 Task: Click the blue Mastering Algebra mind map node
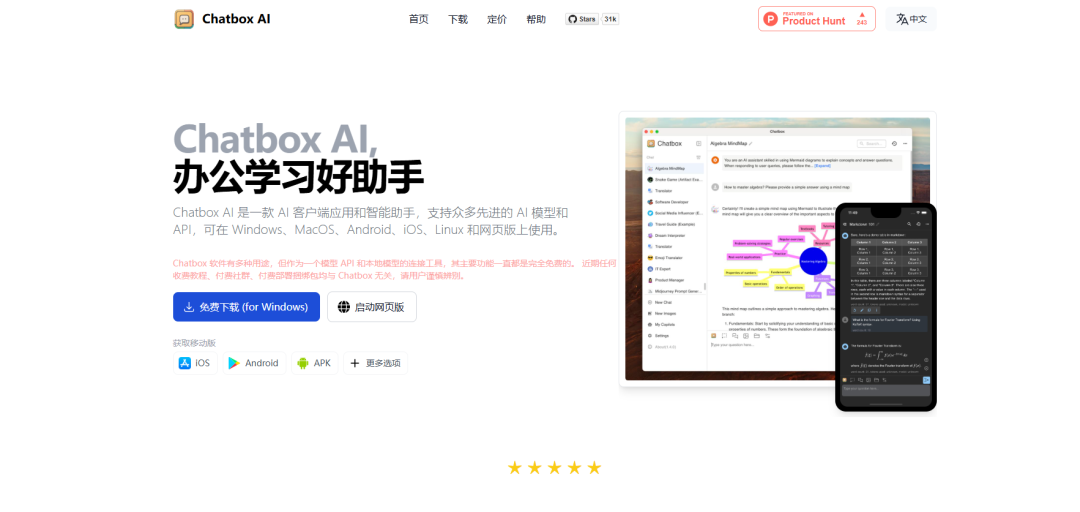tap(813, 261)
